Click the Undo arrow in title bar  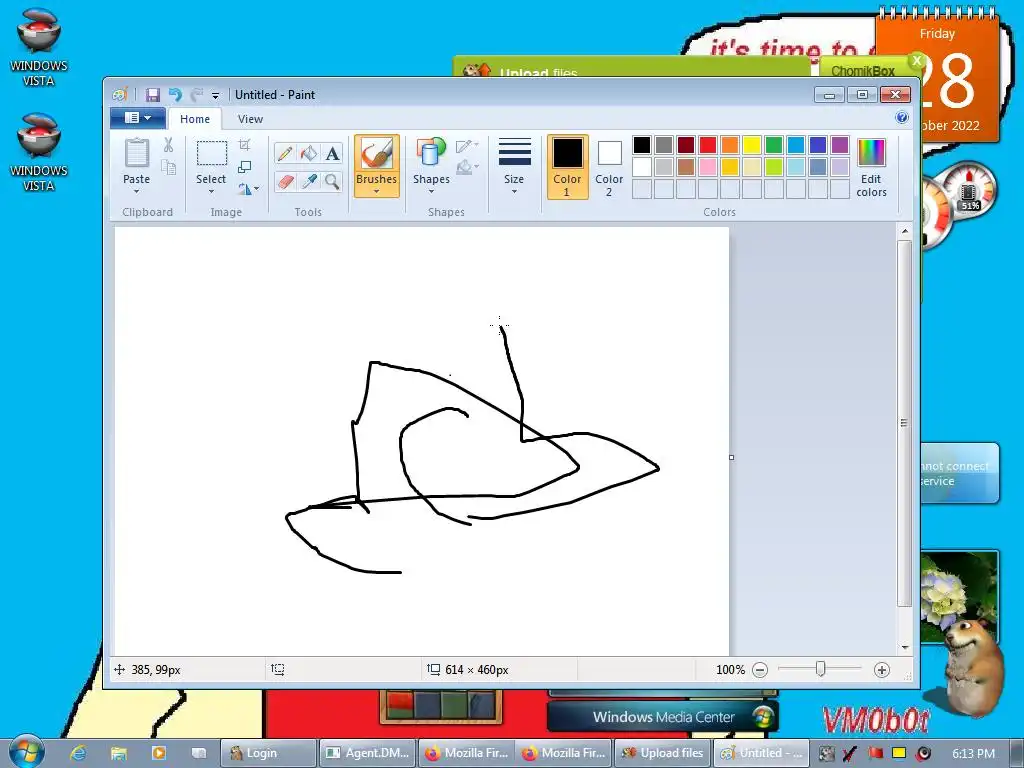tap(175, 95)
